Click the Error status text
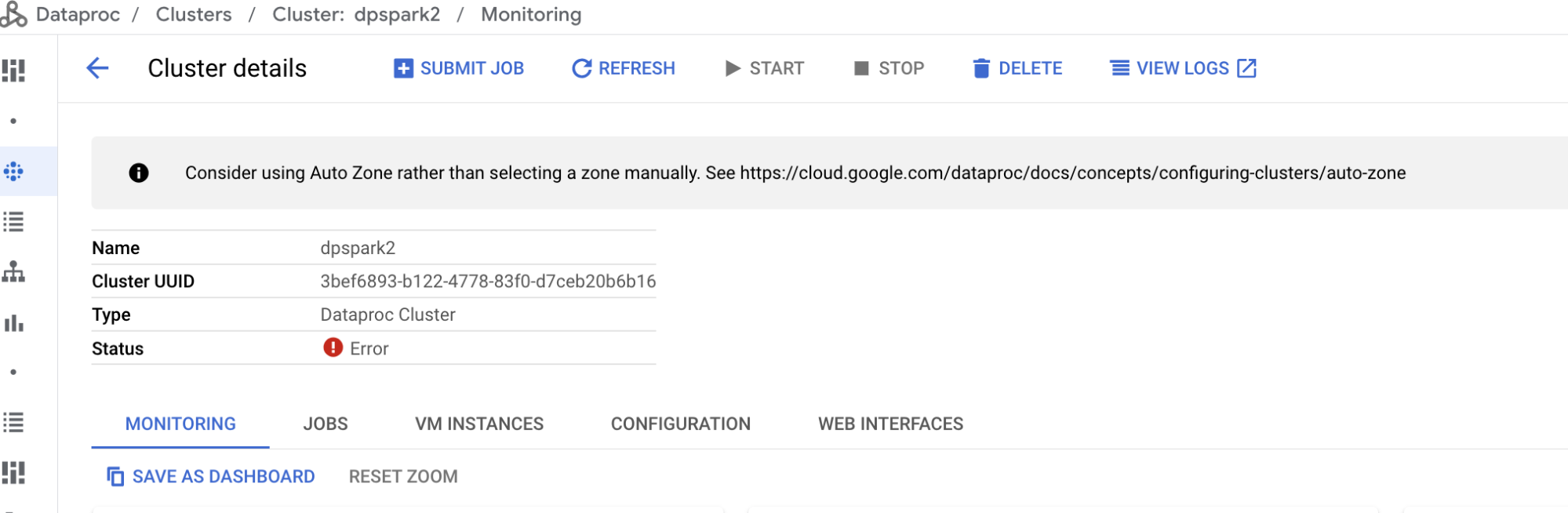 click(x=369, y=348)
